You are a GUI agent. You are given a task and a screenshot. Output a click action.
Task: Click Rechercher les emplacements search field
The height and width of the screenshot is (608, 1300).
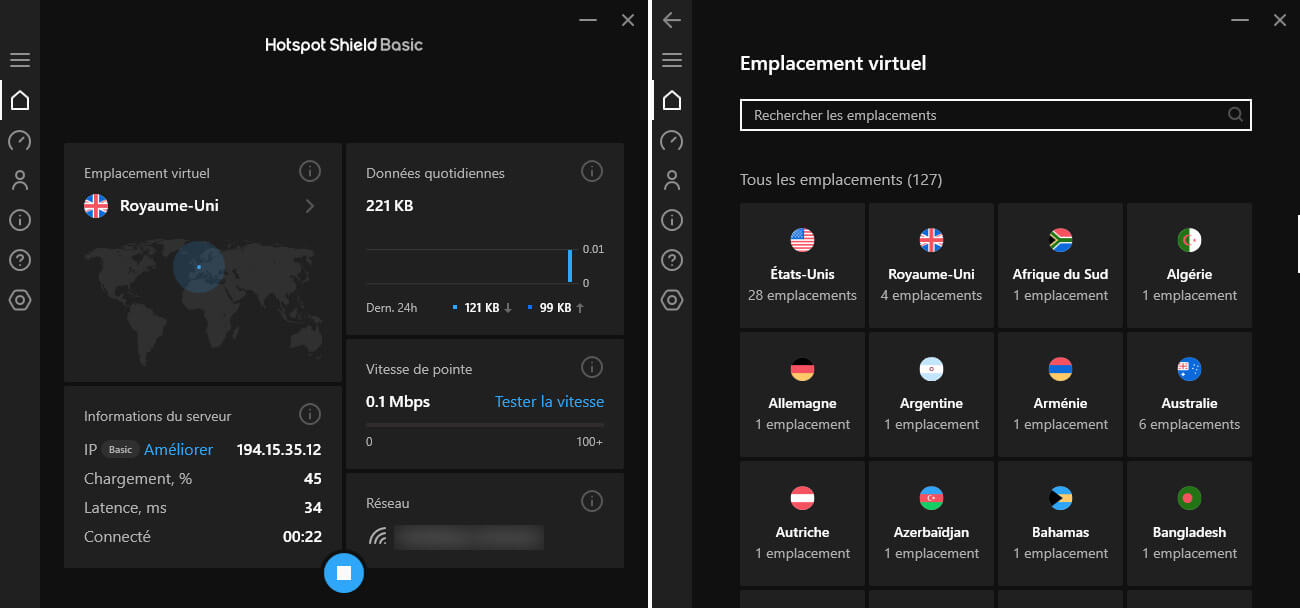pyautogui.click(x=995, y=115)
